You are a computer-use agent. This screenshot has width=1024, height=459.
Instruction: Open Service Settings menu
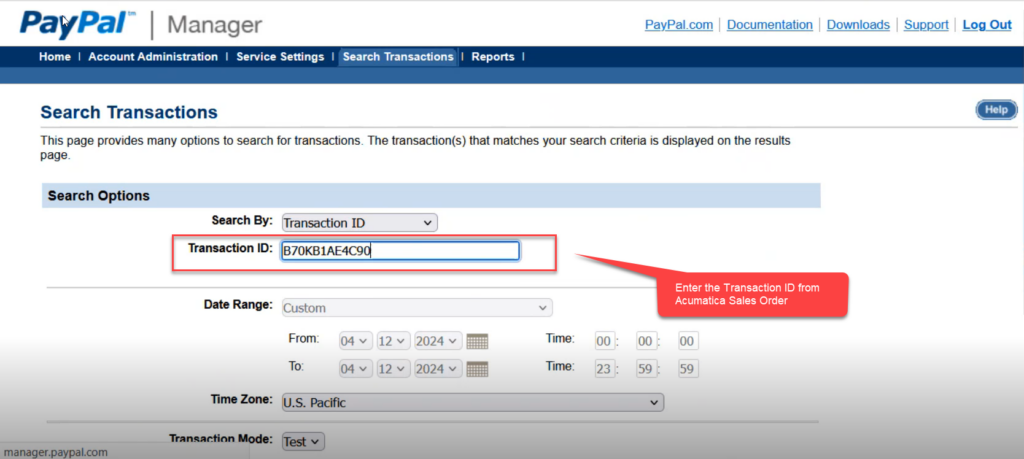point(280,57)
